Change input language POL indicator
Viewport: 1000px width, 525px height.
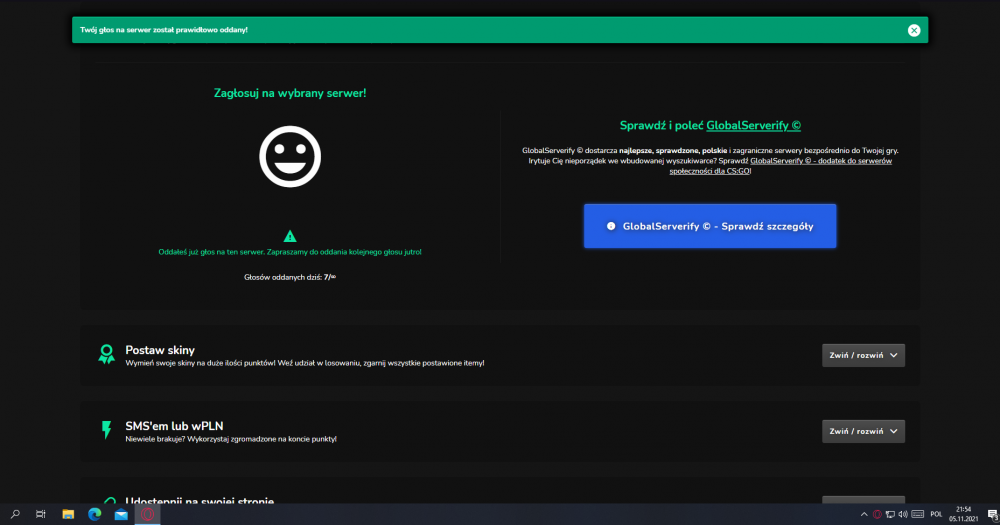click(936, 514)
